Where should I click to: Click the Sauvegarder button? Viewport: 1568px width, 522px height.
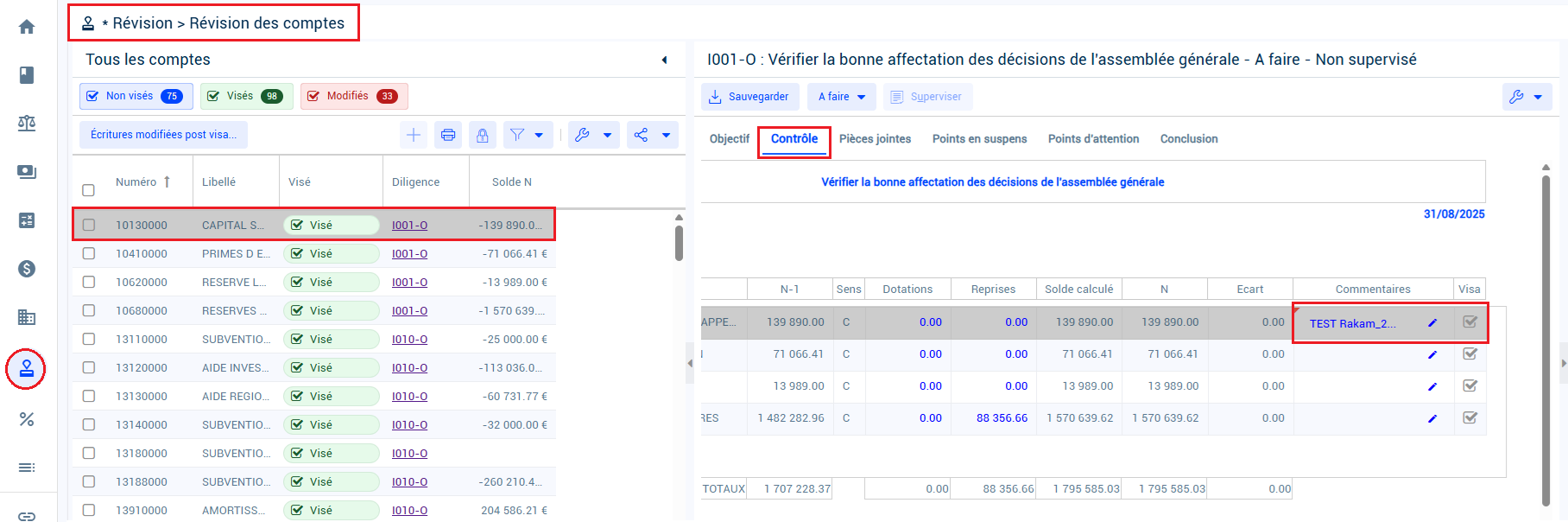749,97
